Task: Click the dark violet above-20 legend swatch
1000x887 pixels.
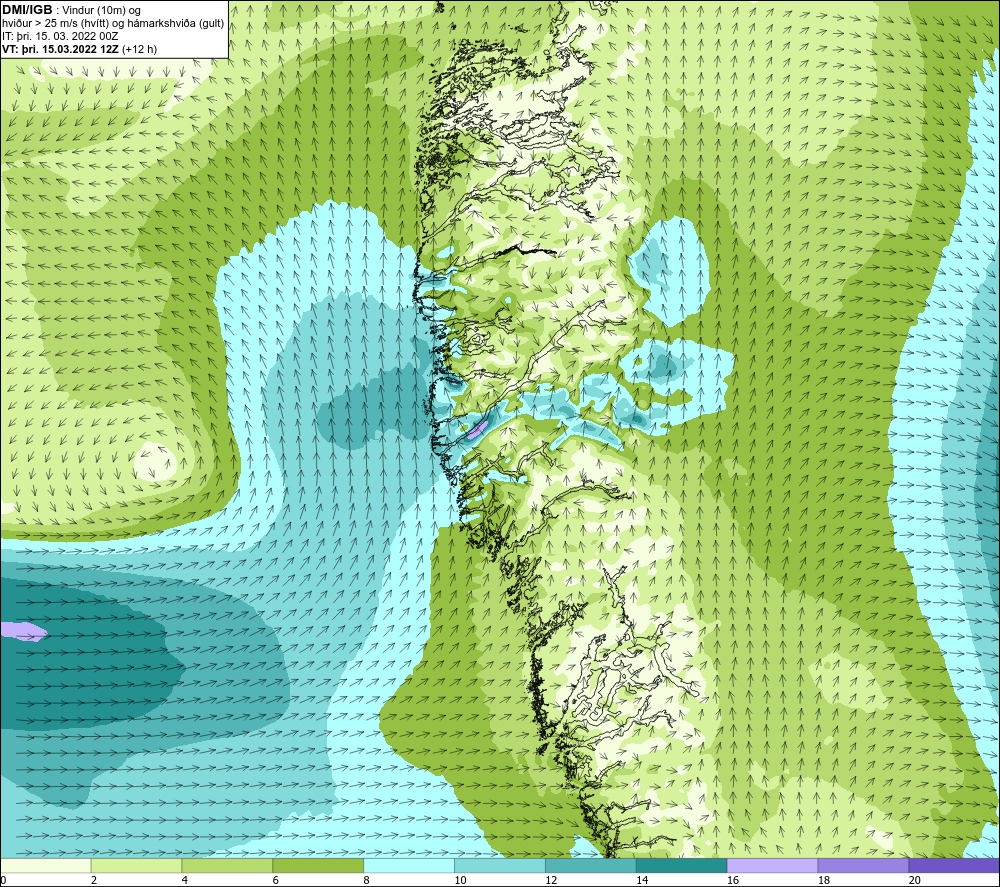Action: coord(954,865)
